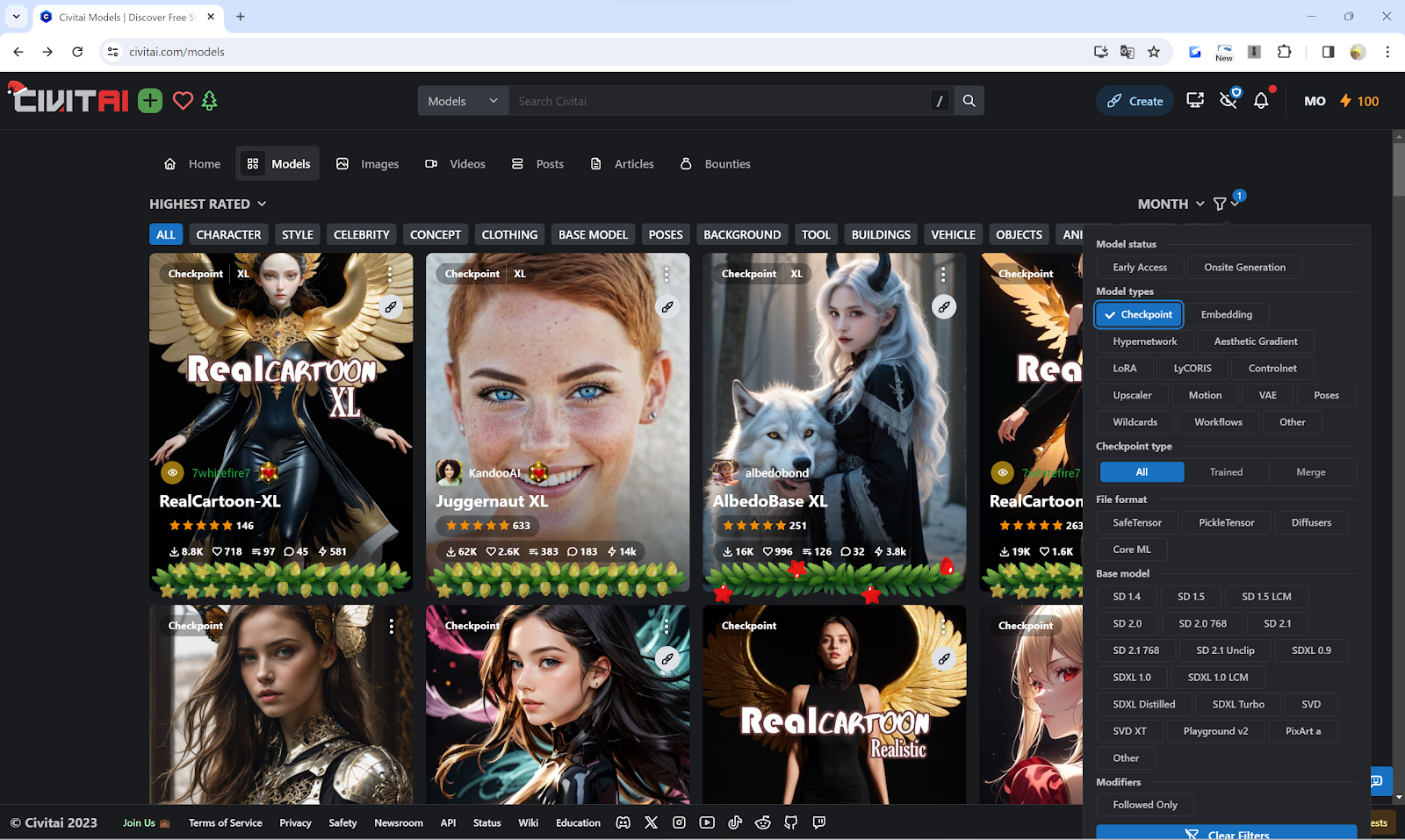1405x840 pixels.
Task: Click the green Christmas tree icon
Action: 210,101
